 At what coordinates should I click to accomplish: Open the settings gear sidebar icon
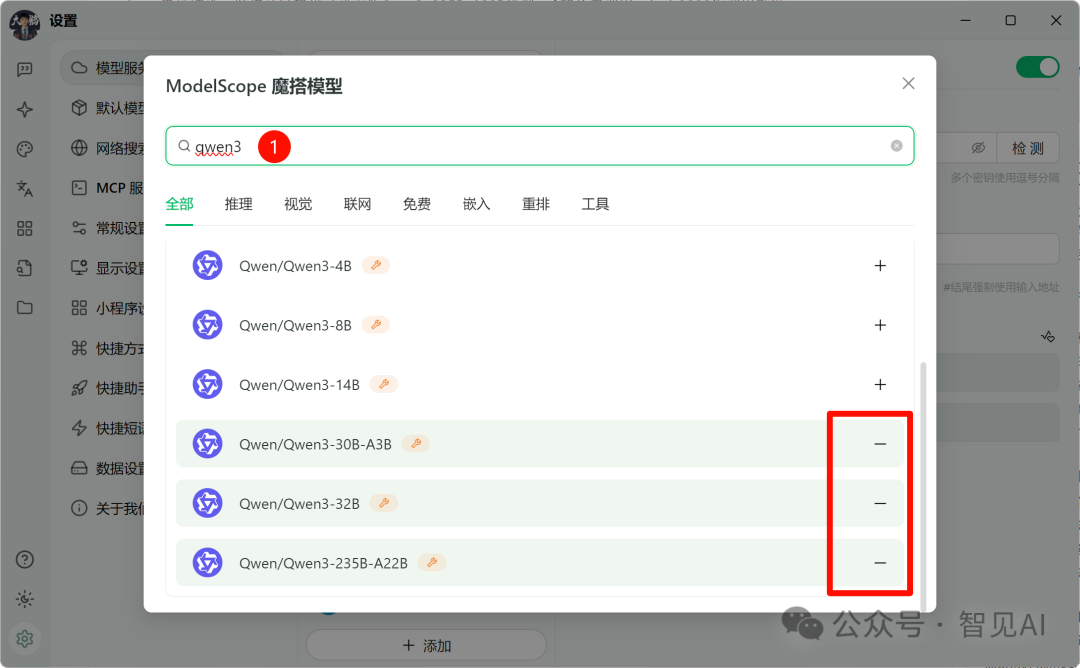pyautogui.click(x=25, y=639)
